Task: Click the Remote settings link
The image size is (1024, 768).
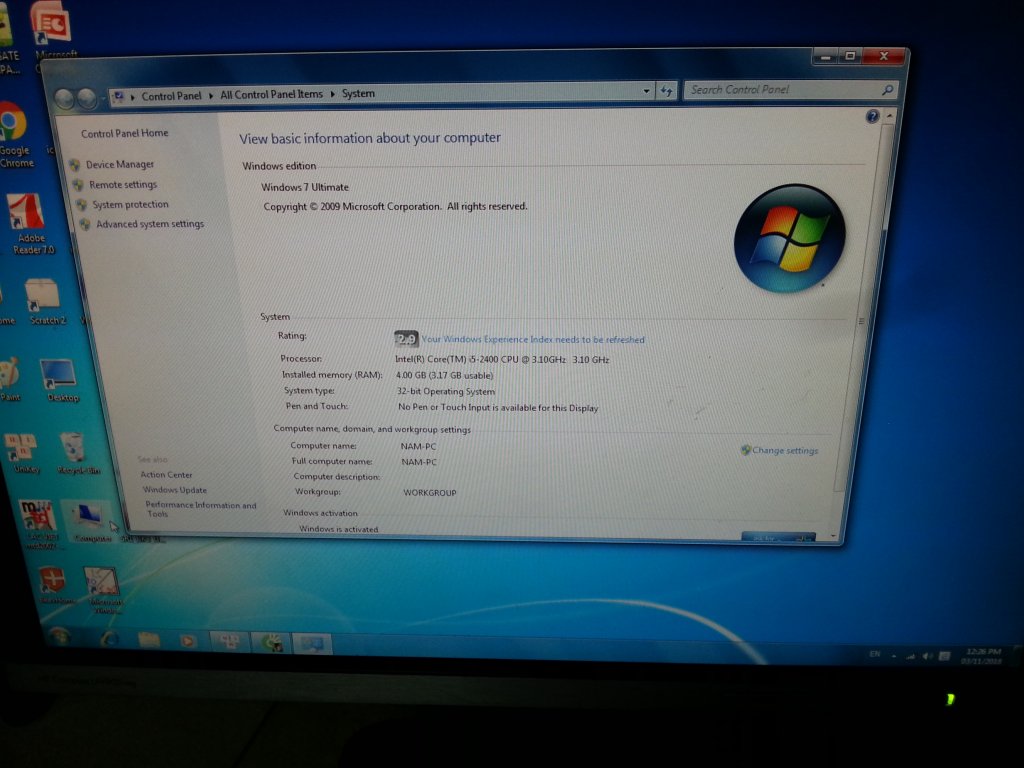Action: (122, 185)
